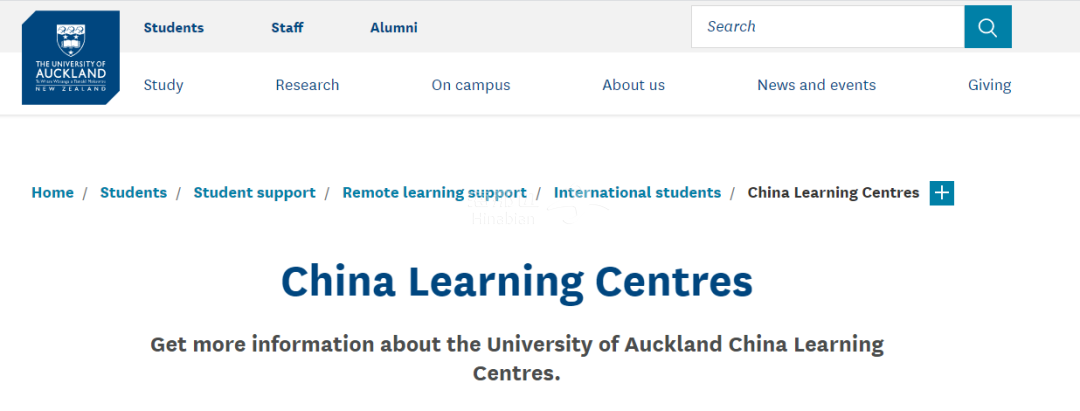Type in the Search input field
The image size is (1080, 411).
pos(827,27)
